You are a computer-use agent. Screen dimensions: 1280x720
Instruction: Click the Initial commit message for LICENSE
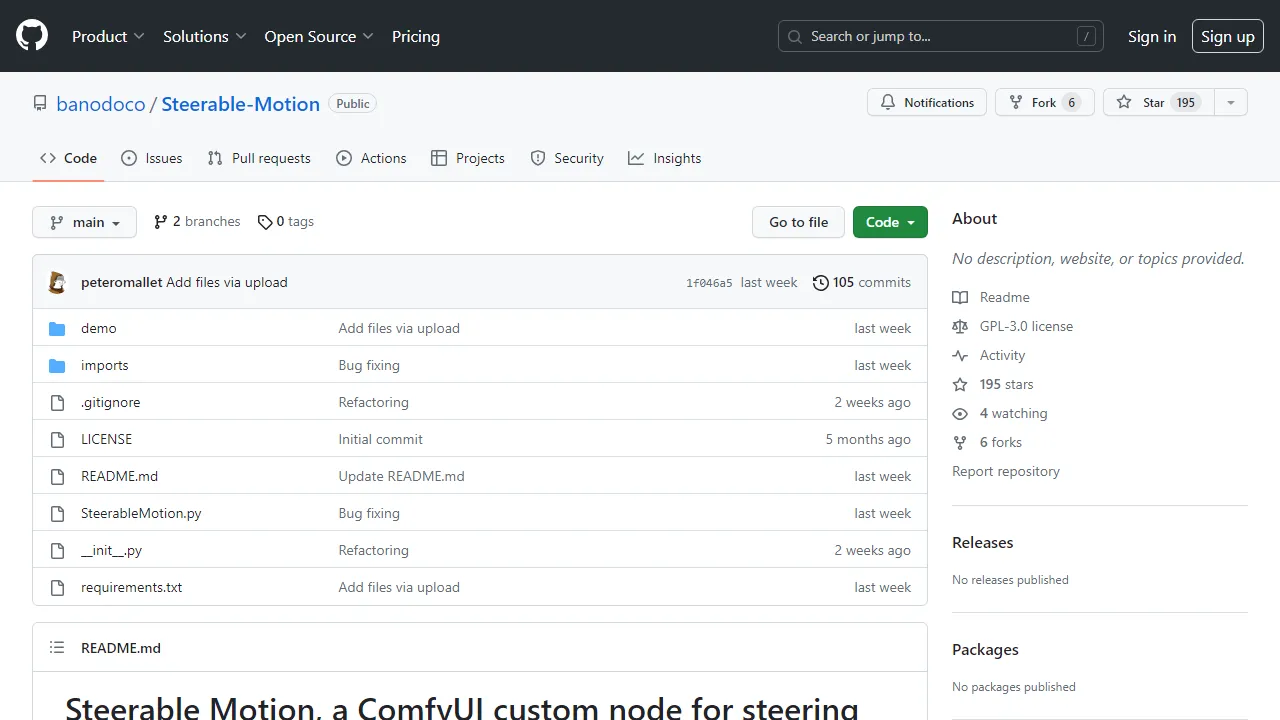point(381,439)
